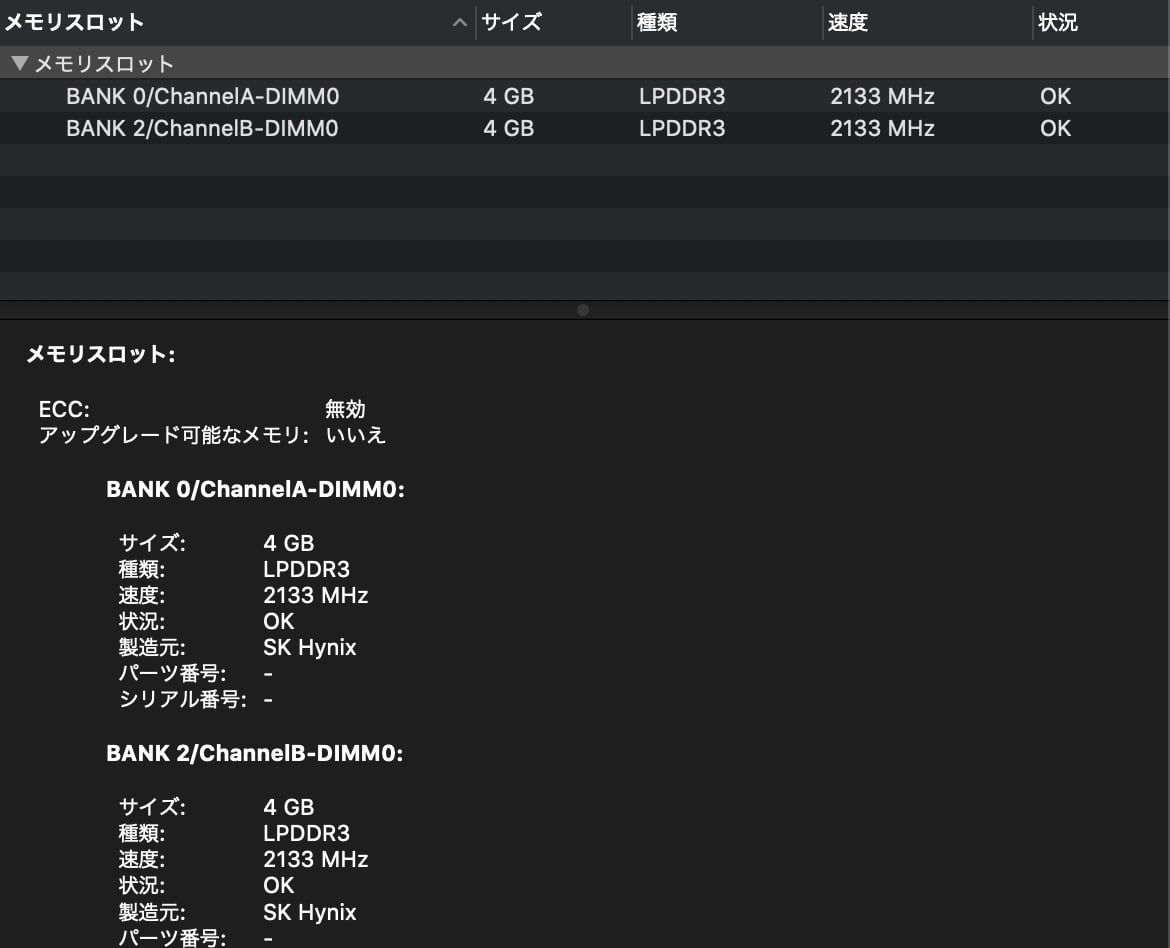
Task: Click the ECC value 無効
Action: 345,409
